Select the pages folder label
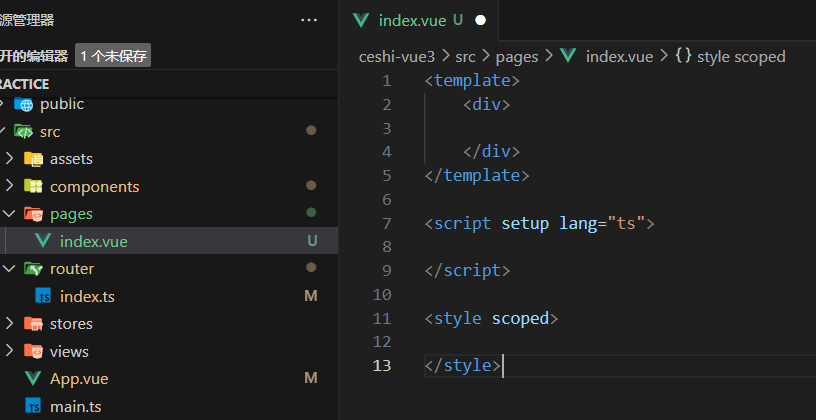Viewport: 816px width, 420px height. click(x=71, y=214)
